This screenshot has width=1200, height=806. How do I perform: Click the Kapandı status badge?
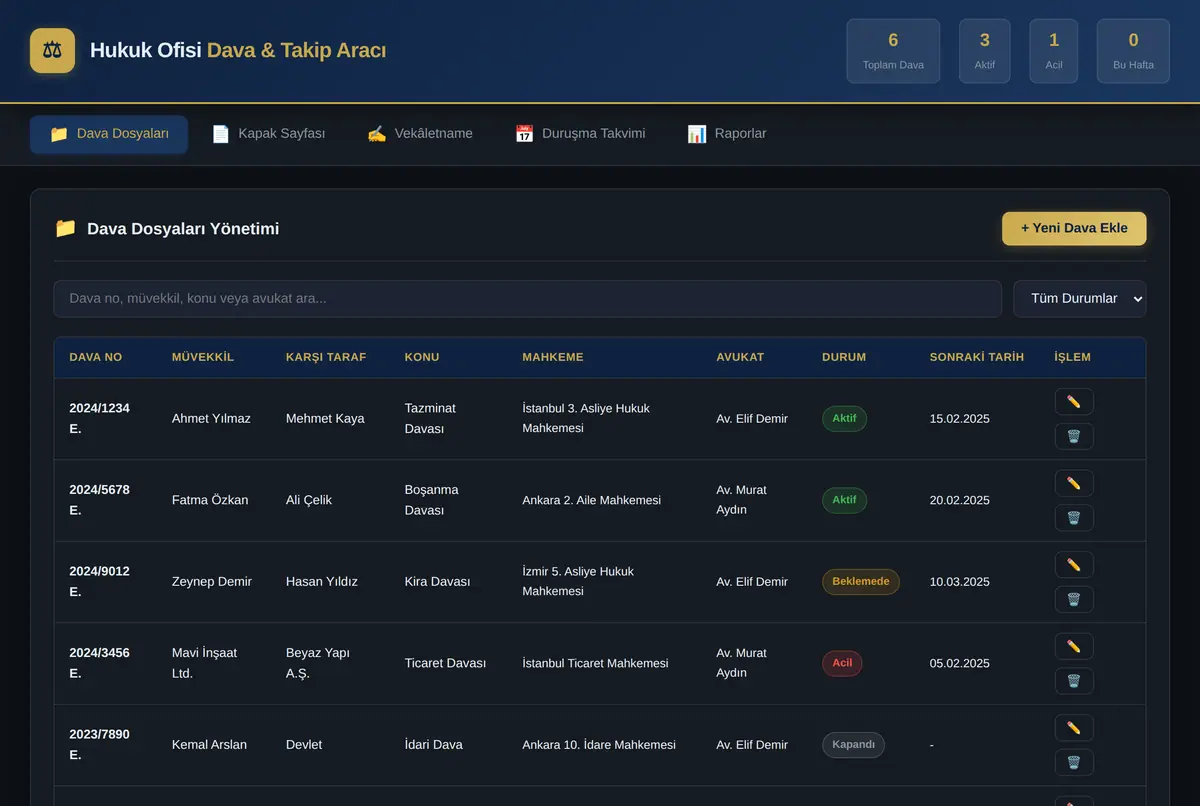tap(853, 745)
